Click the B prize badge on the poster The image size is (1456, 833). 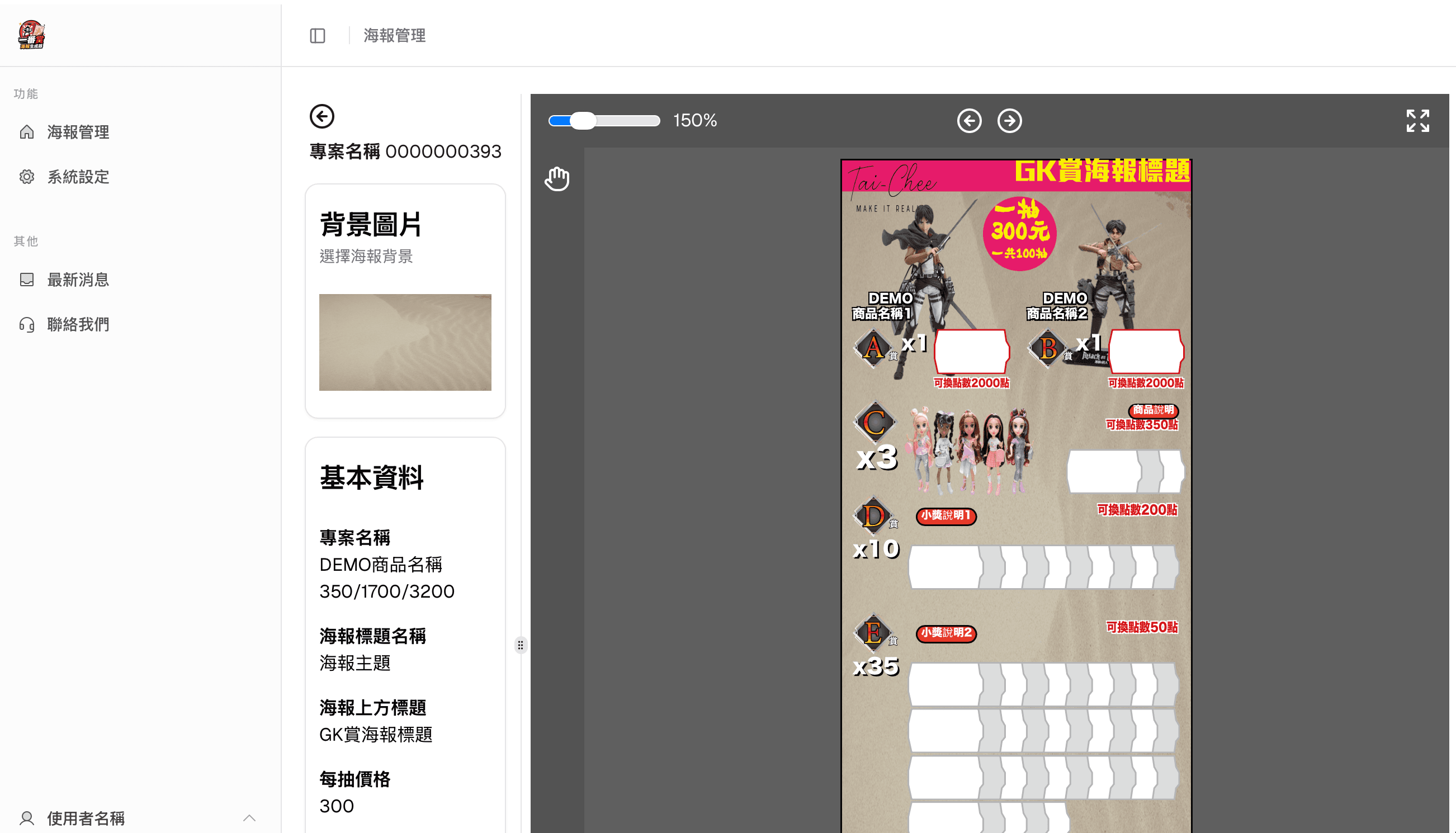point(1048,348)
